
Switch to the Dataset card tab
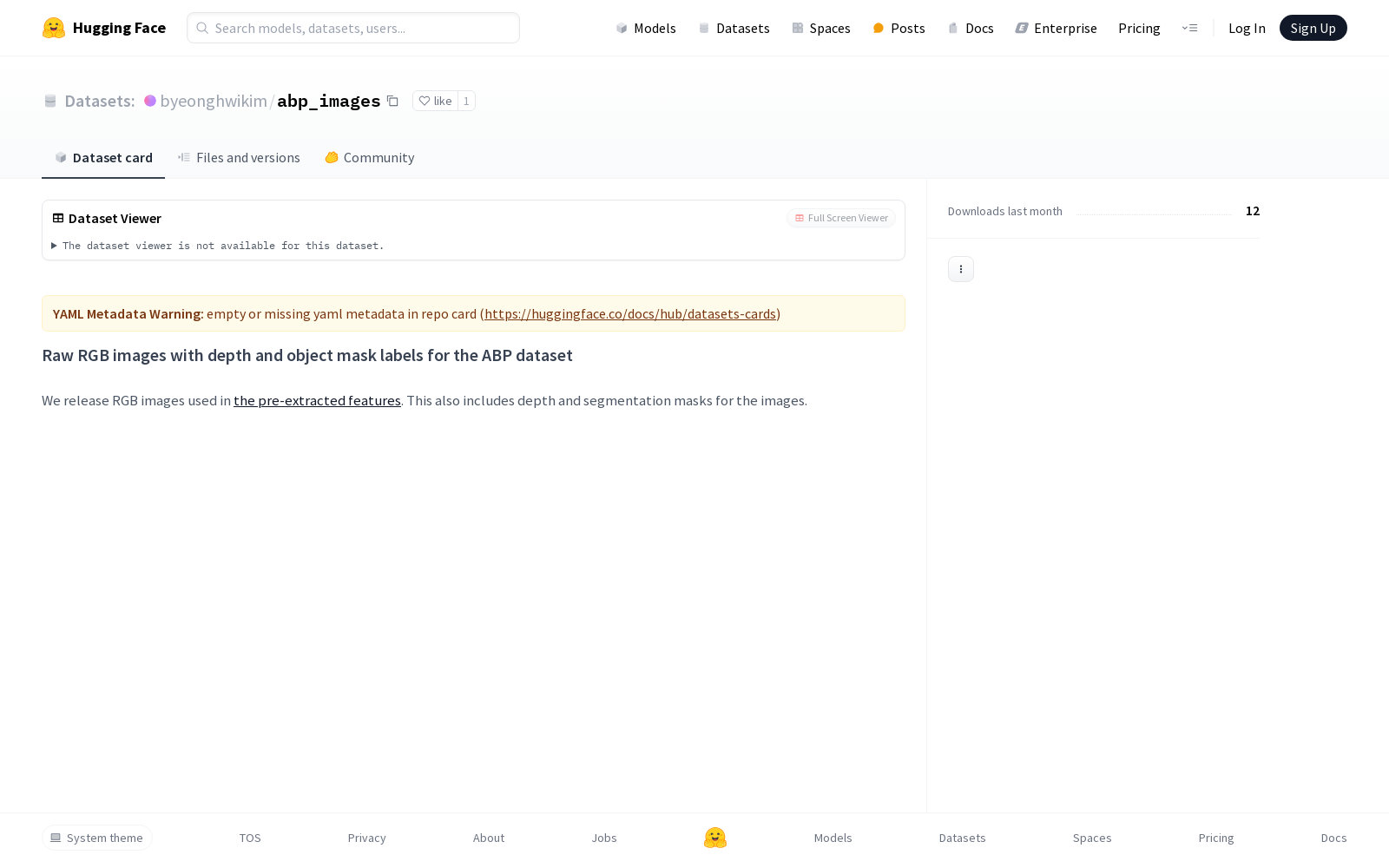(x=103, y=158)
